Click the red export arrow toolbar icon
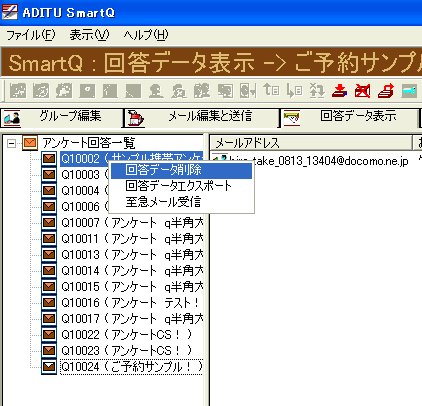This screenshot has height=406, width=422. click(x=386, y=90)
